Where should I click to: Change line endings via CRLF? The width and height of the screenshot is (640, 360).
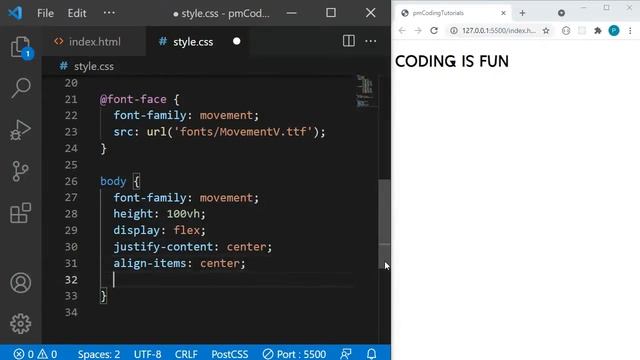[186, 354]
